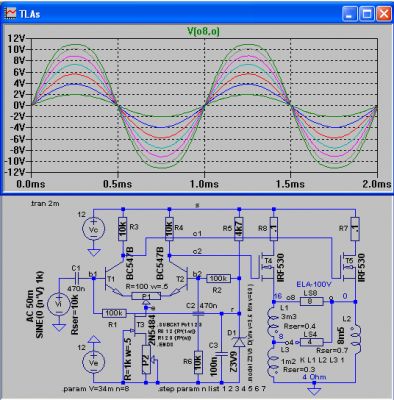Click potentiometer P1 component
This screenshot has width=394, height=400.
point(146,296)
